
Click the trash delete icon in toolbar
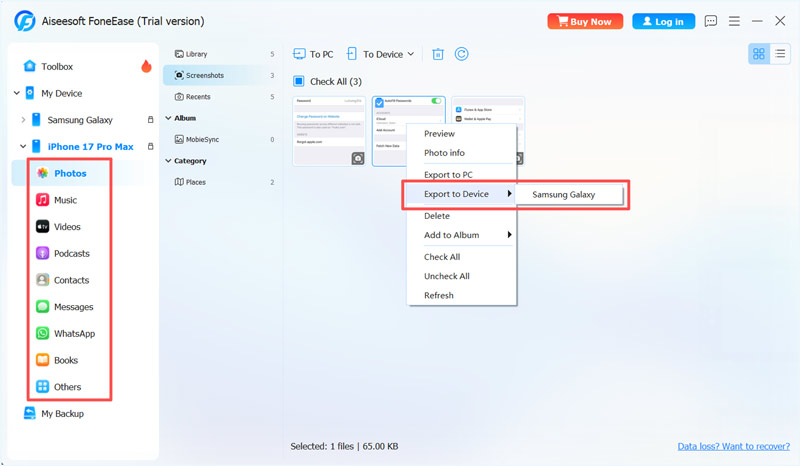point(438,54)
